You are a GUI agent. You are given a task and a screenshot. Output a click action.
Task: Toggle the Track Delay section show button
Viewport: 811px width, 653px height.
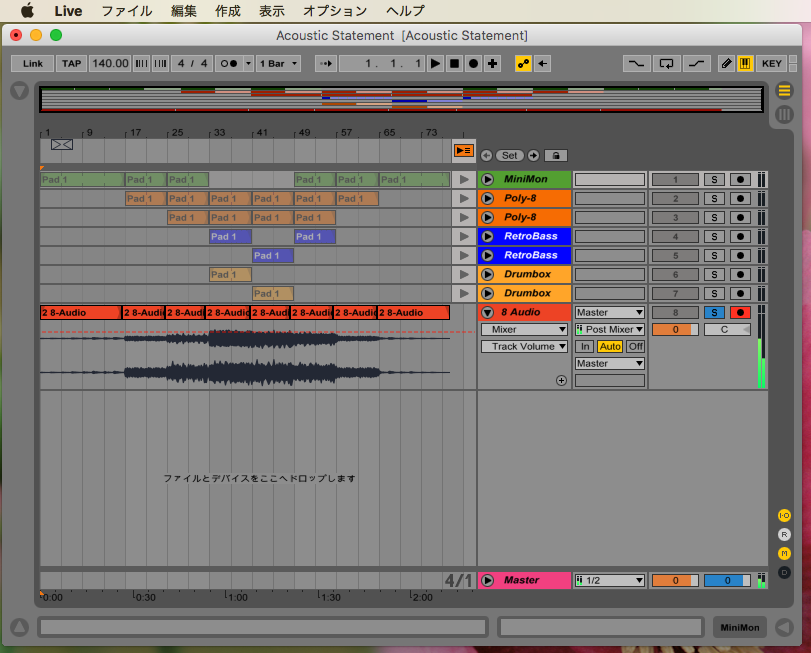(784, 572)
